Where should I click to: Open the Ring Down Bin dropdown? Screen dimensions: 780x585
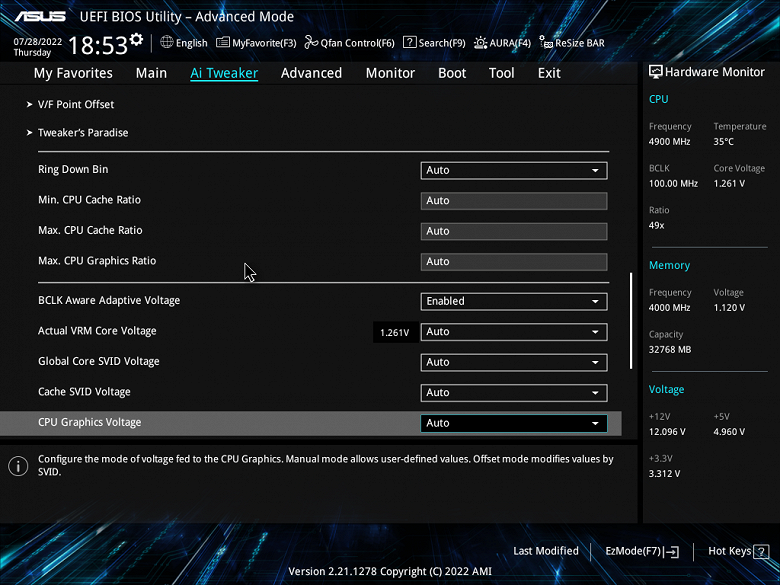(x=514, y=170)
